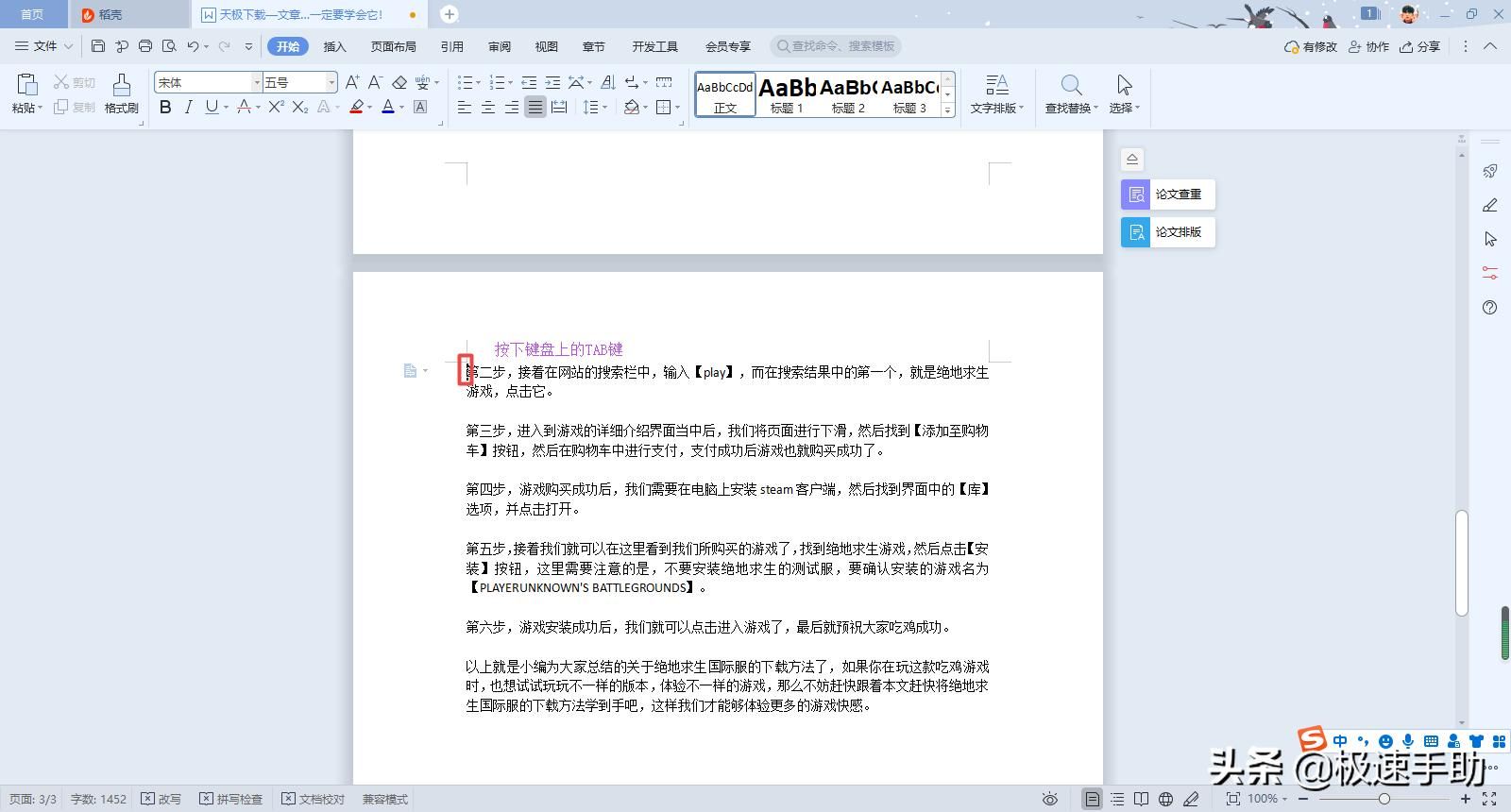Switch to eye-protection mode icon in status bar
This screenshot has height=812, width=1511.
coord(1050,799)
